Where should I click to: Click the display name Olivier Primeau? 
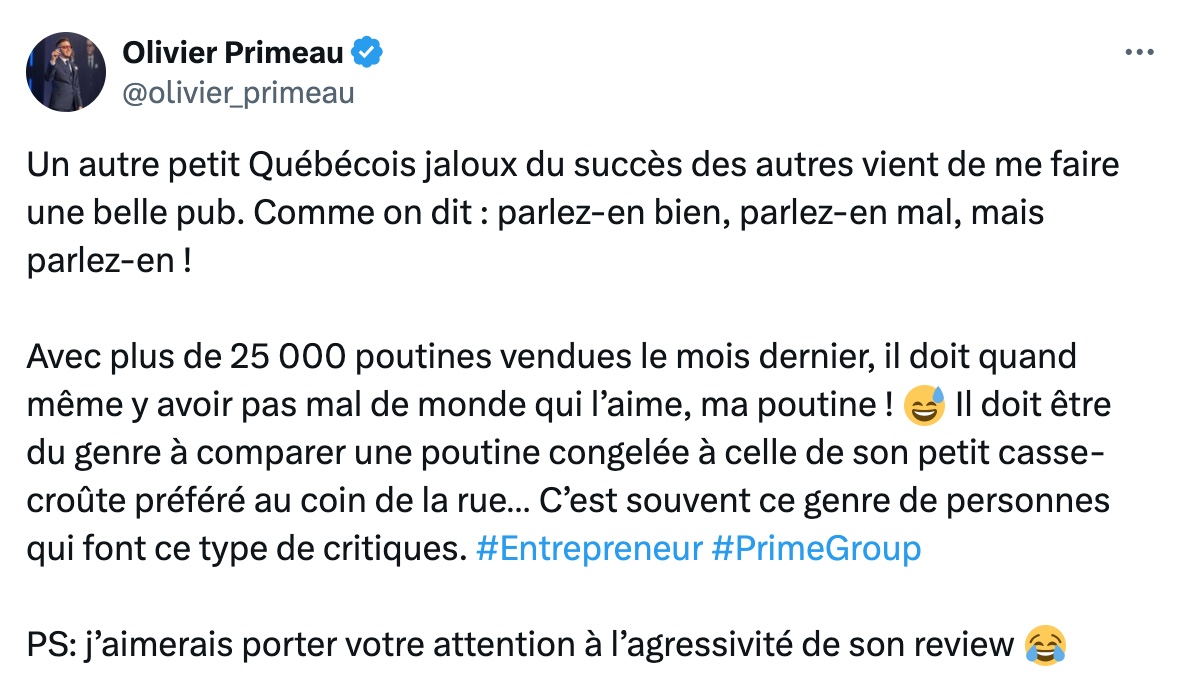point(233,53)
